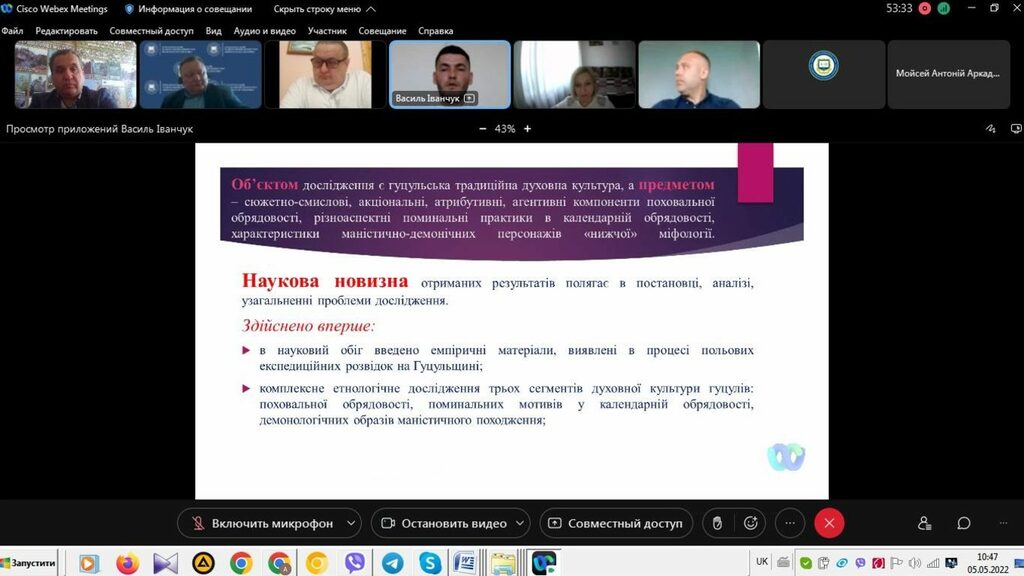The height and width of the screenshot is (576, 1024).
Task: Click the red leave meeting button
Action: [829, 523]
